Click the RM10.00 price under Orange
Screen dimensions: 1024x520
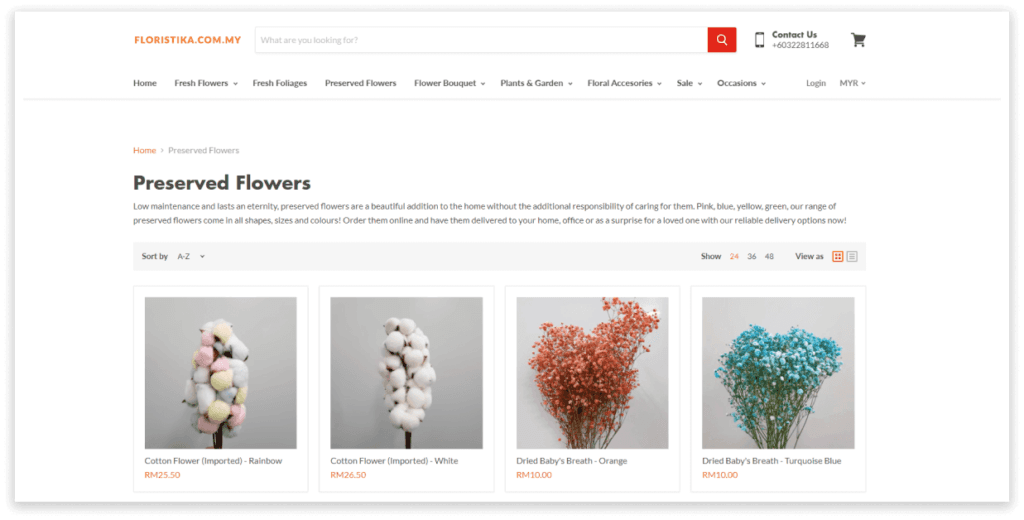click(534, 475)
